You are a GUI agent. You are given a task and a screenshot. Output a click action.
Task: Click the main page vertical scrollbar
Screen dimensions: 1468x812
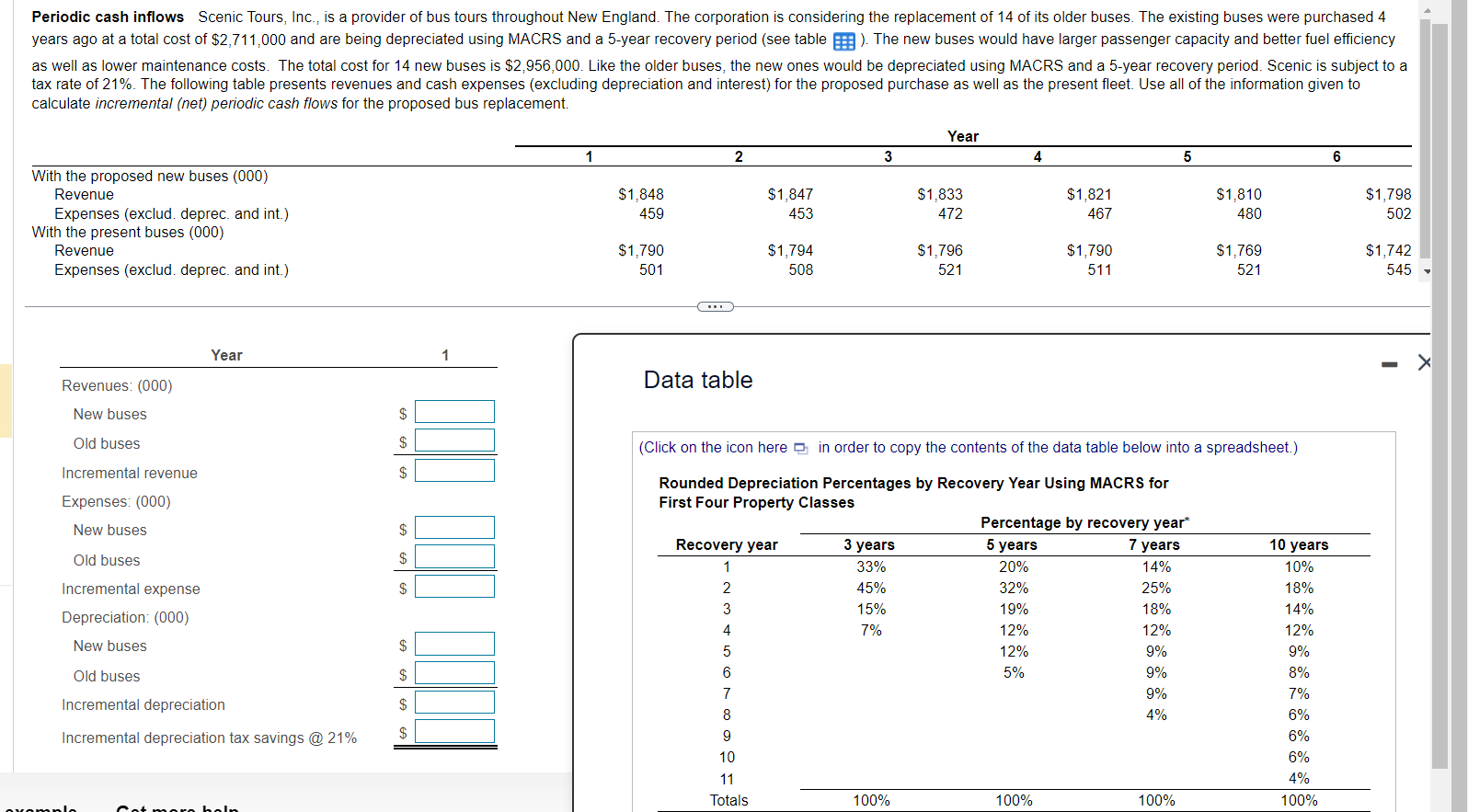click(x=1440, y=395)
